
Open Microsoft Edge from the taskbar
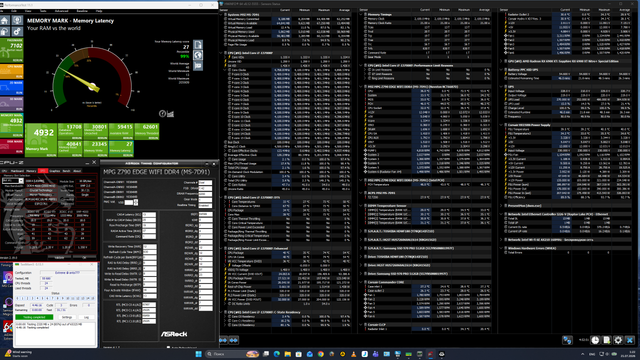point(277,354)
